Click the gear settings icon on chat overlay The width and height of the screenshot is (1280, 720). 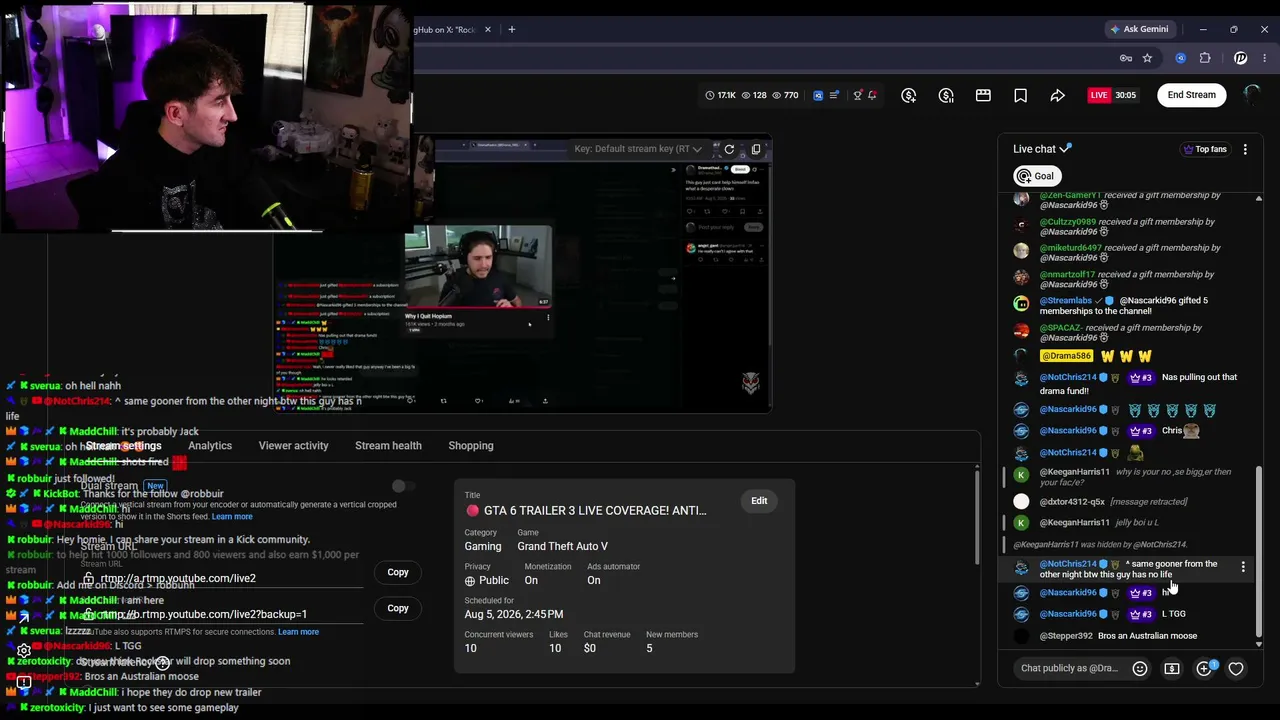(24, 650)
